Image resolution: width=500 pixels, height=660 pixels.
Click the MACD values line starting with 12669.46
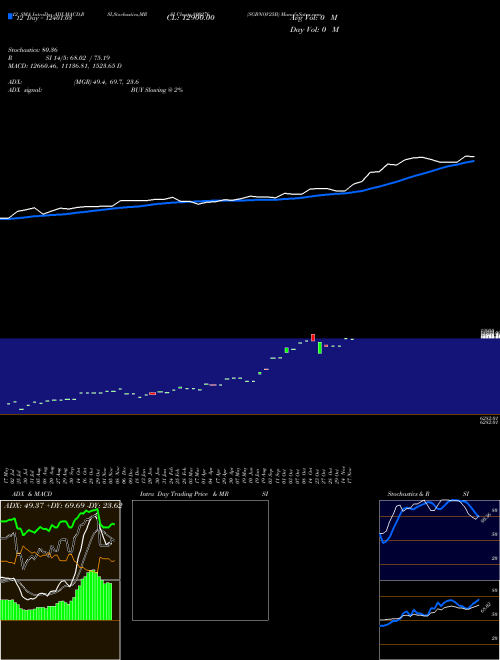tap(65, 66)
